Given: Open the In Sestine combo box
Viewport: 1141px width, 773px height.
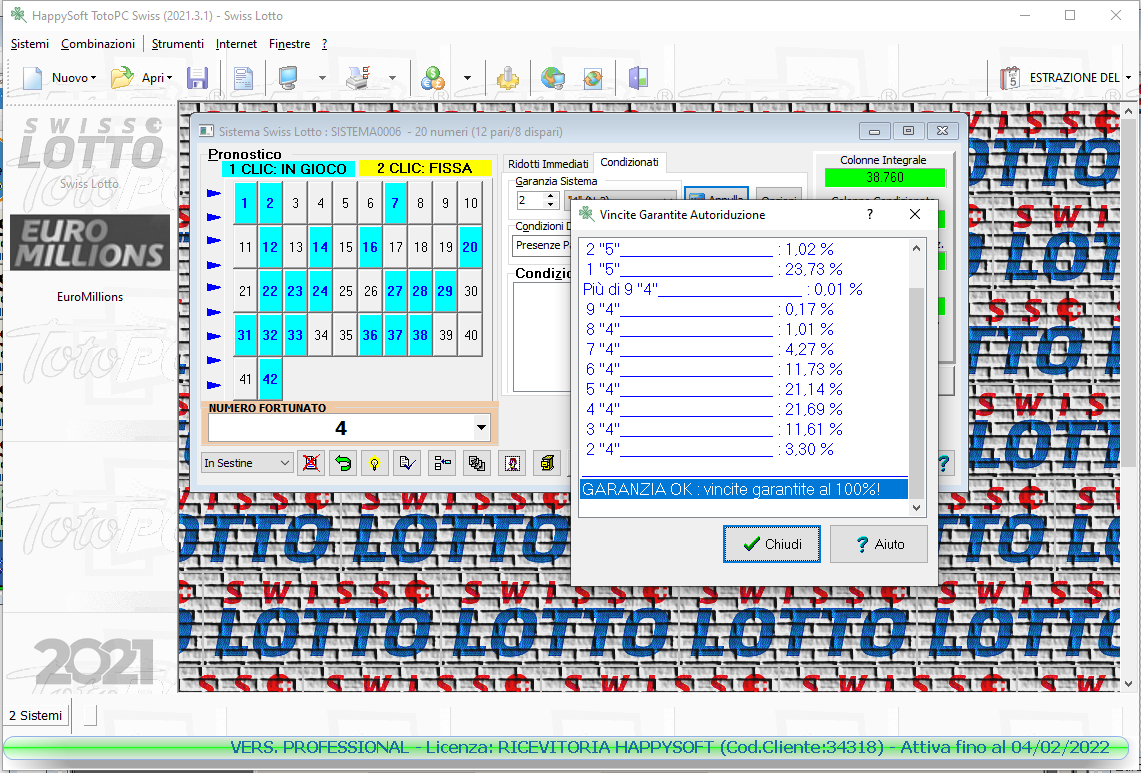Looking at the screenshot, I should [x=247, y=463].
